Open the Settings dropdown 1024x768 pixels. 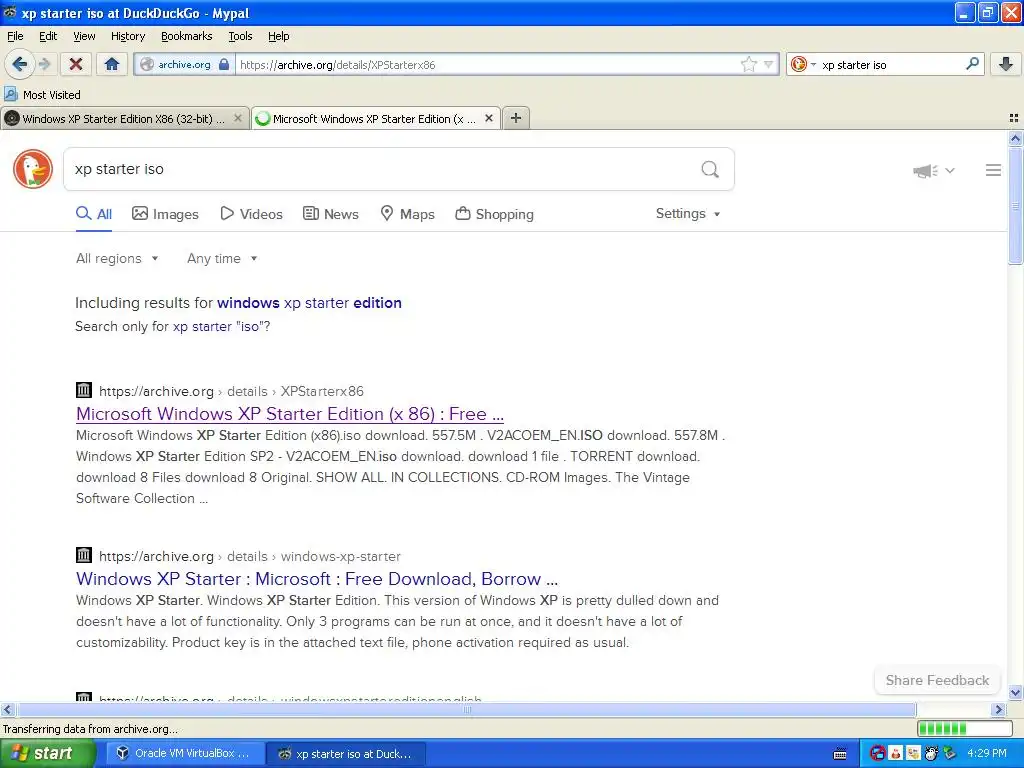click(x=688, y=214)
